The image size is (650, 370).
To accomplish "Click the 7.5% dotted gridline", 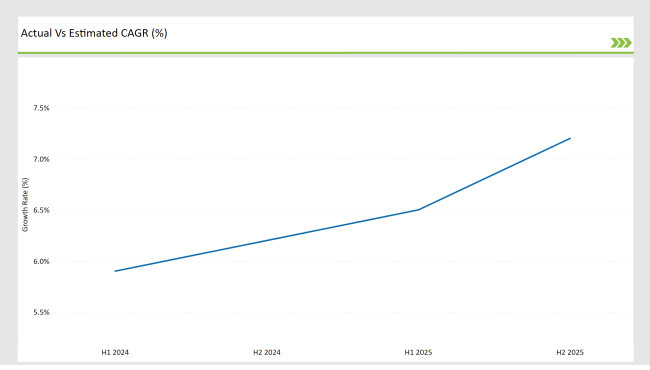I will (x=341, y=108).
